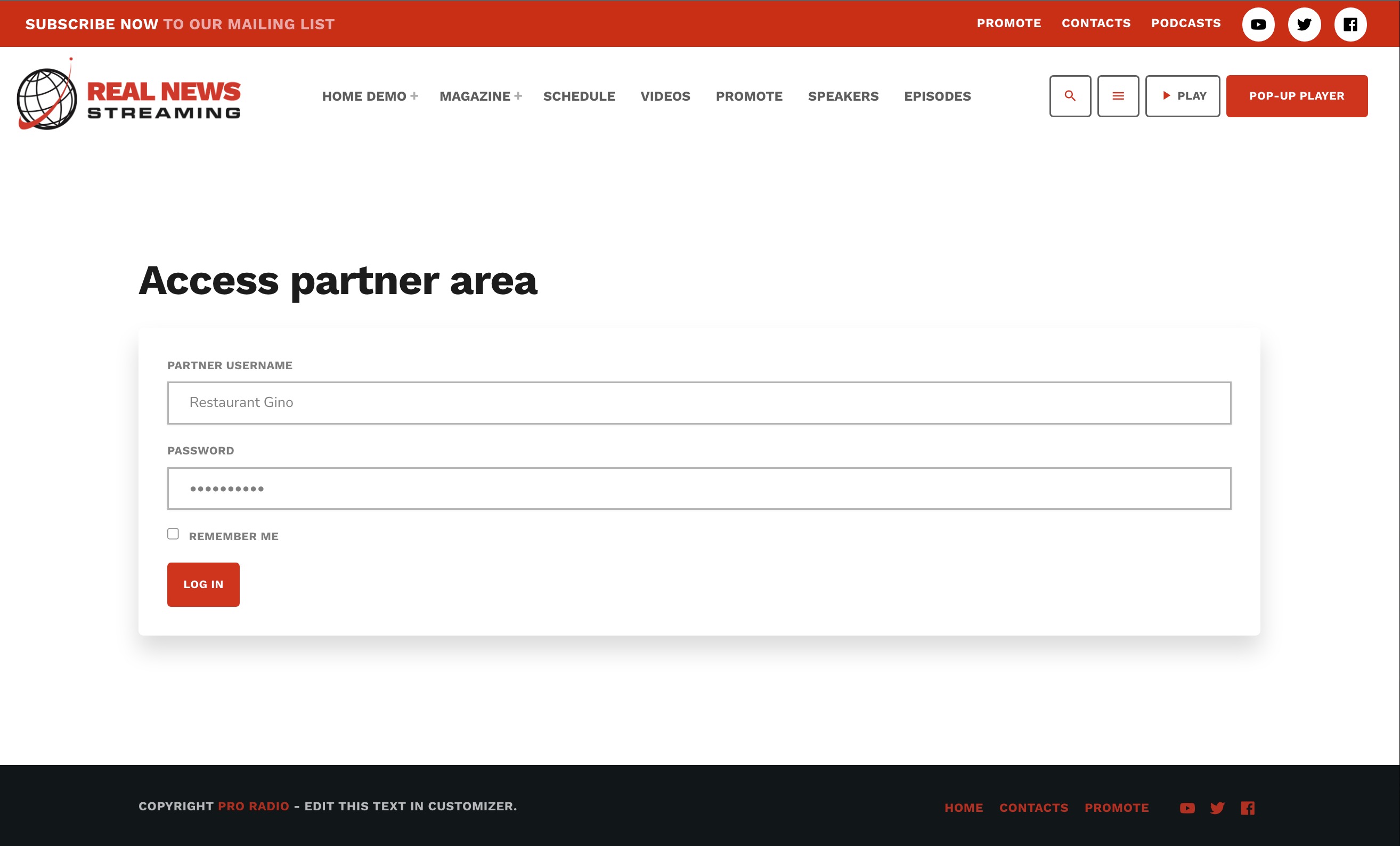Focus the Password field
Viewport: 1400px width, 846px height.
(699, 489)
